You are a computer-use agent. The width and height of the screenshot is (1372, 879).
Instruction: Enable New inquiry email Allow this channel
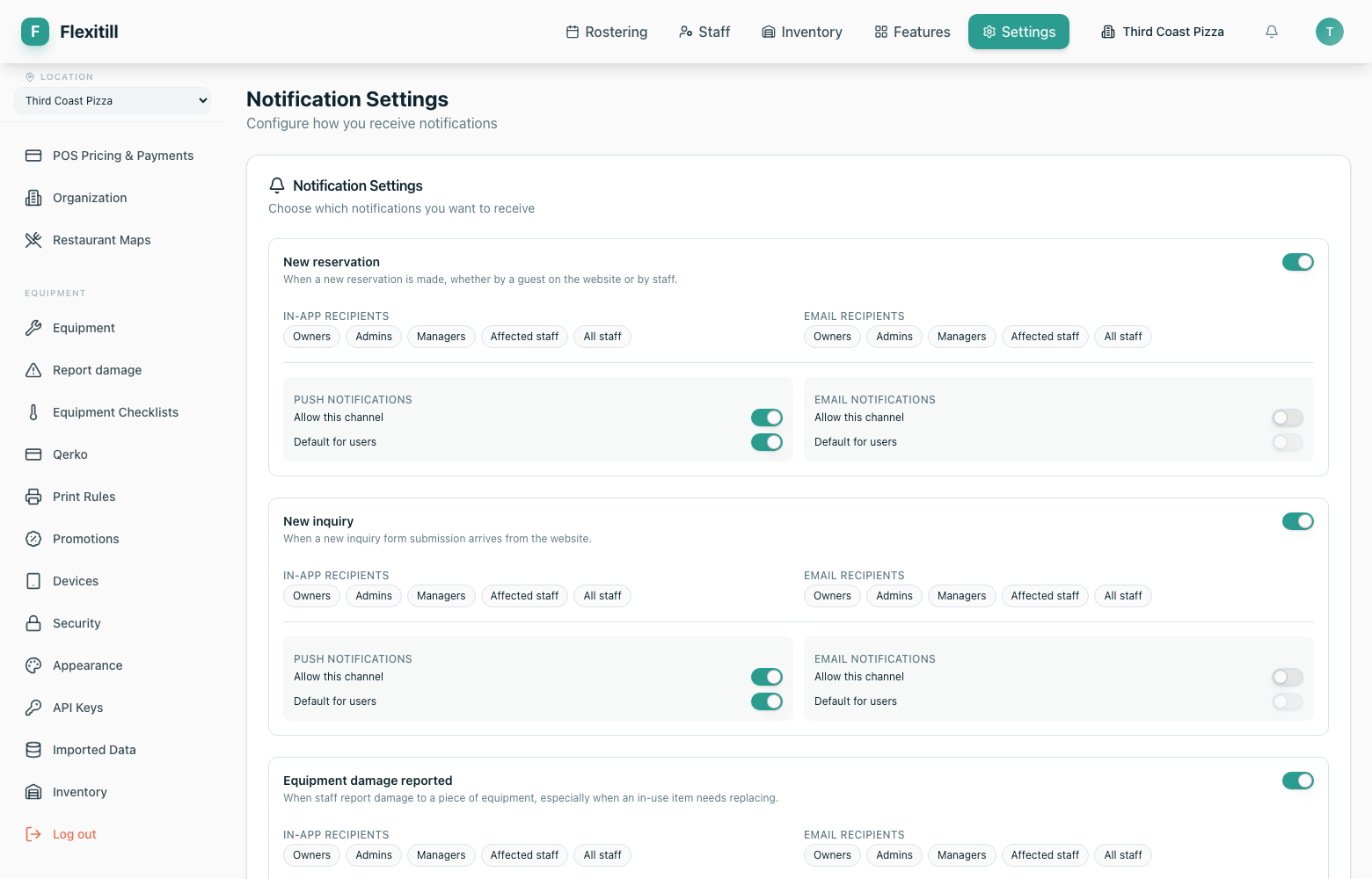click(1288, 677)
